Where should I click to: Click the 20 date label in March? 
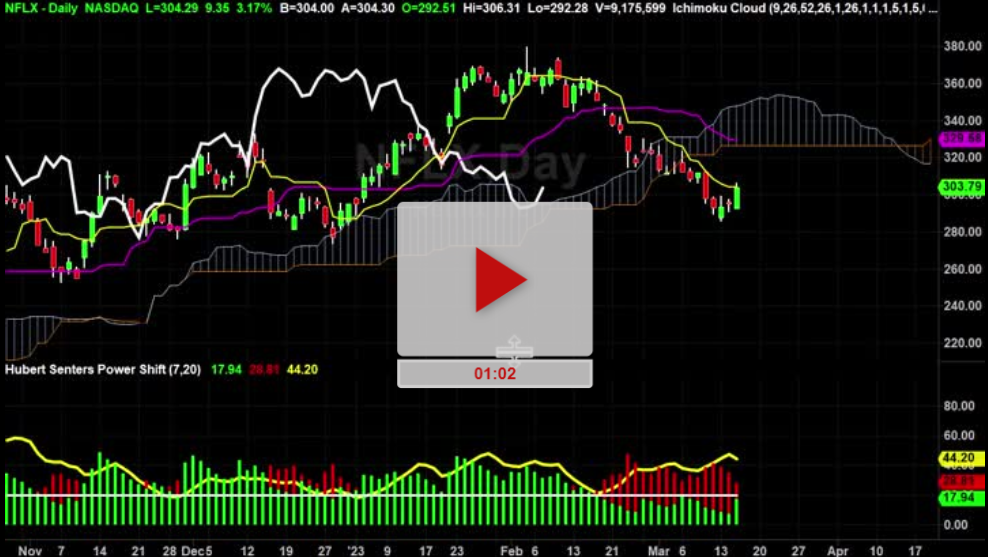(x=759, y=551)
